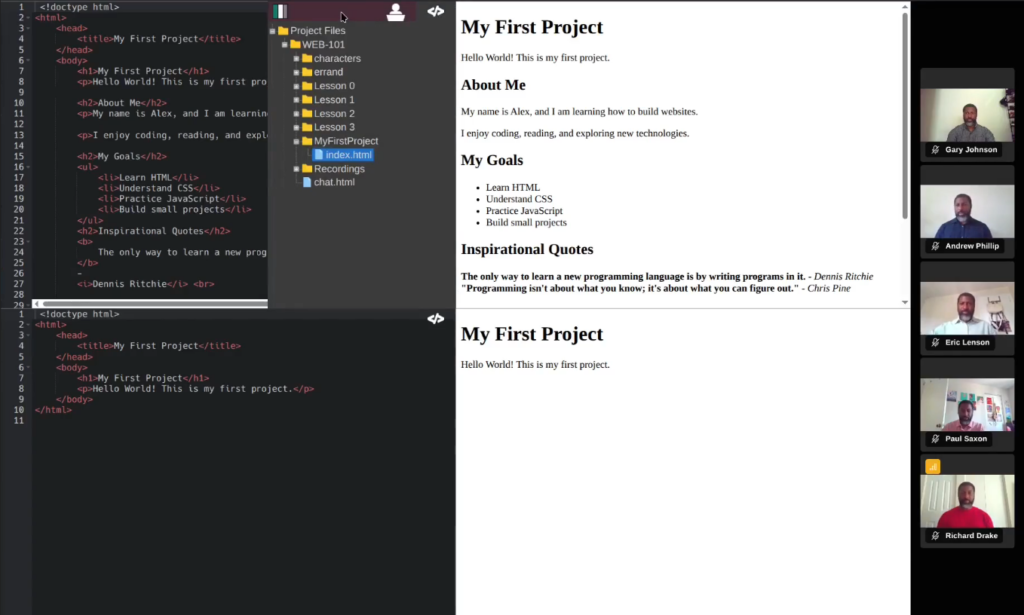1024x615 pixels.
Task: Click the code view icon on the bottom editor pane
Action: point(436,318)
